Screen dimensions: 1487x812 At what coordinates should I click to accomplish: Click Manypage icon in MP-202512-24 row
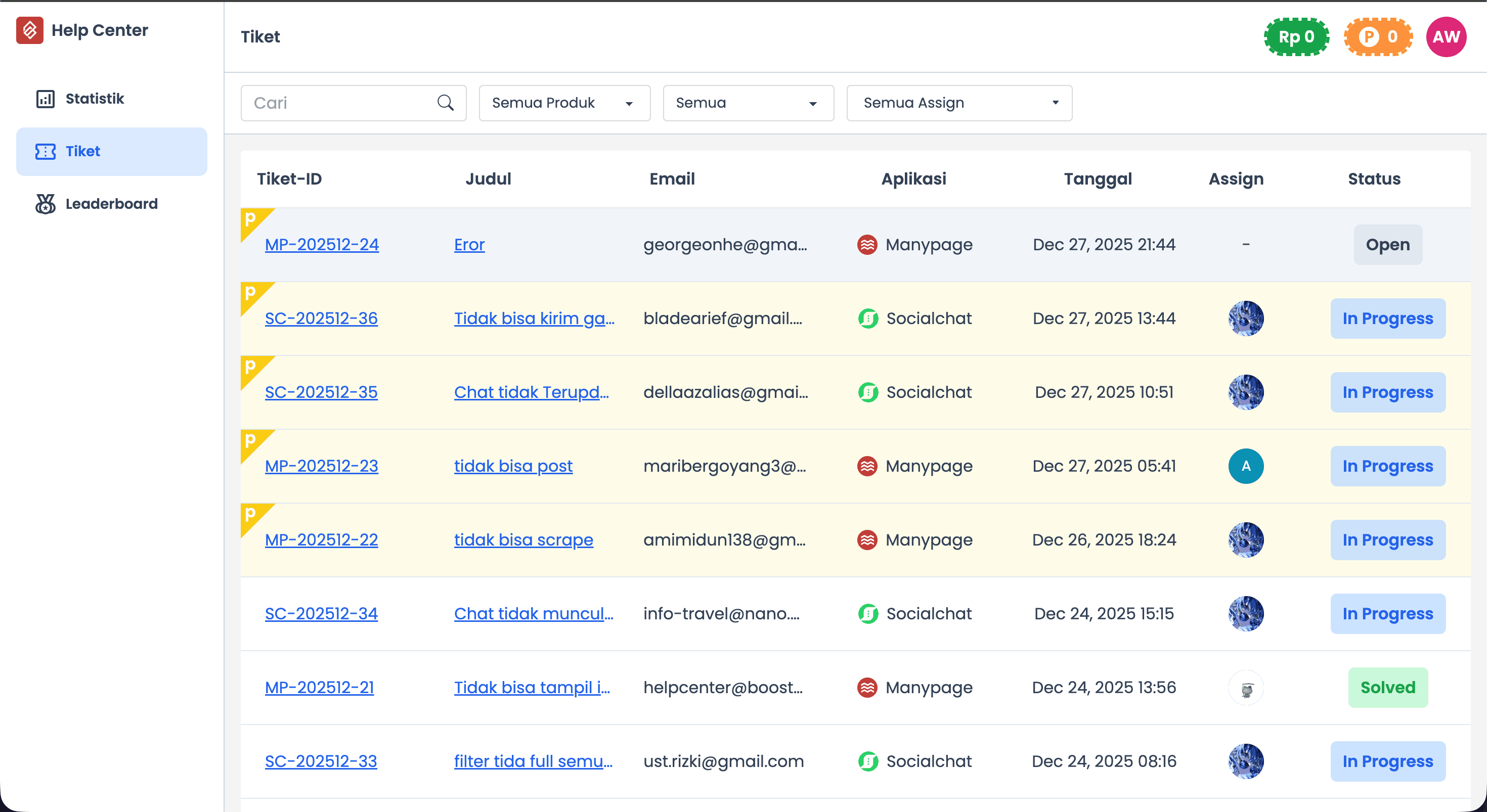(x=867, y=245)
